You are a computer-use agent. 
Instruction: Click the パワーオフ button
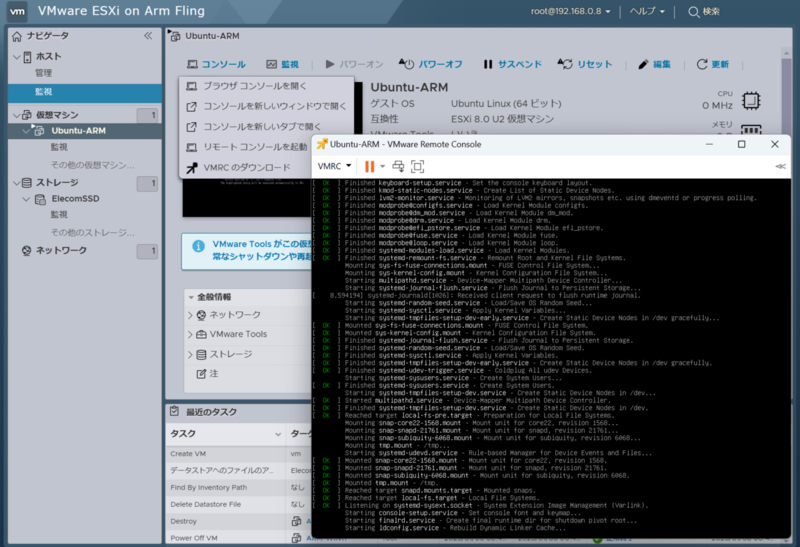[430, 64]
